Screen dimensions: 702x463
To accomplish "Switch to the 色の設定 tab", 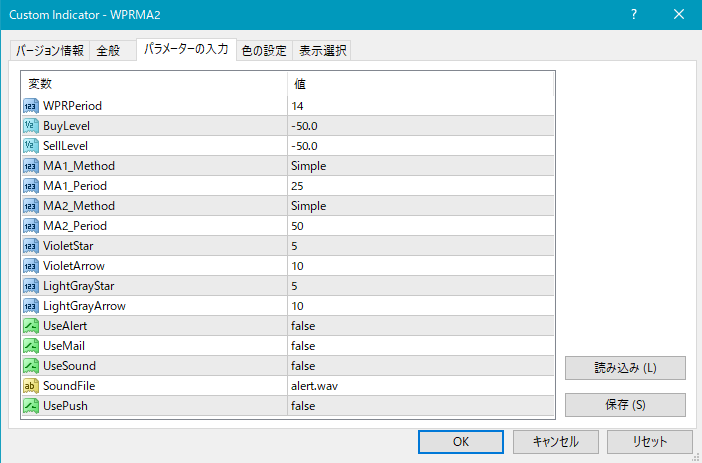I will (264, 51).
